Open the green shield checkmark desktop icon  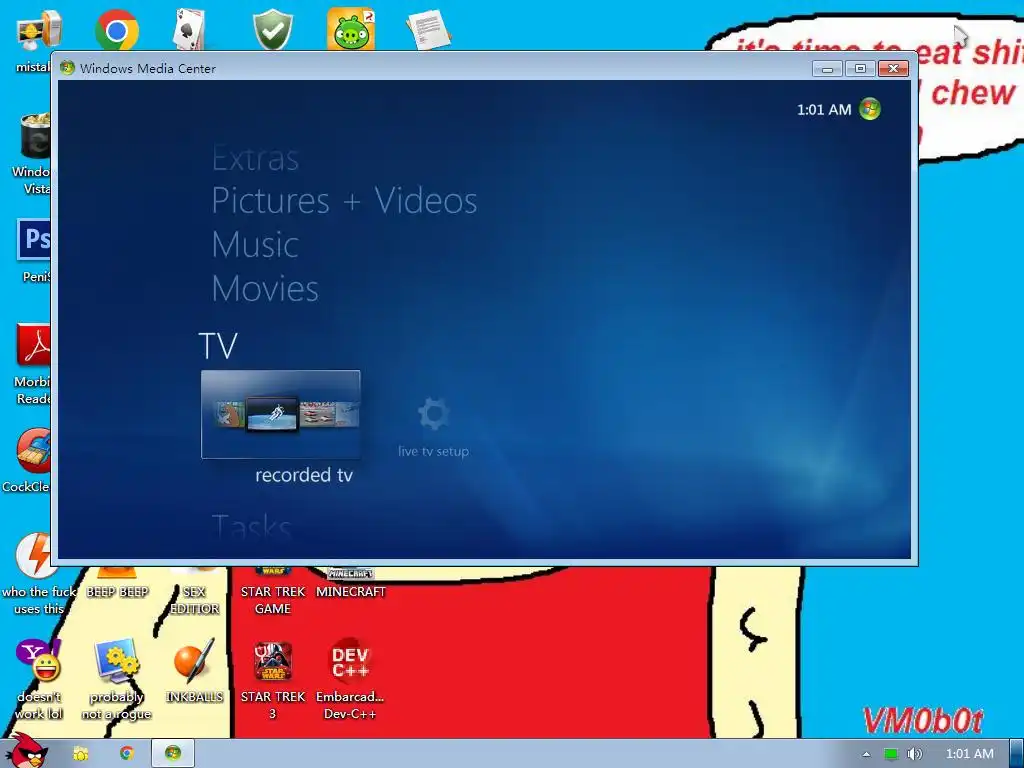click(272, 30)
